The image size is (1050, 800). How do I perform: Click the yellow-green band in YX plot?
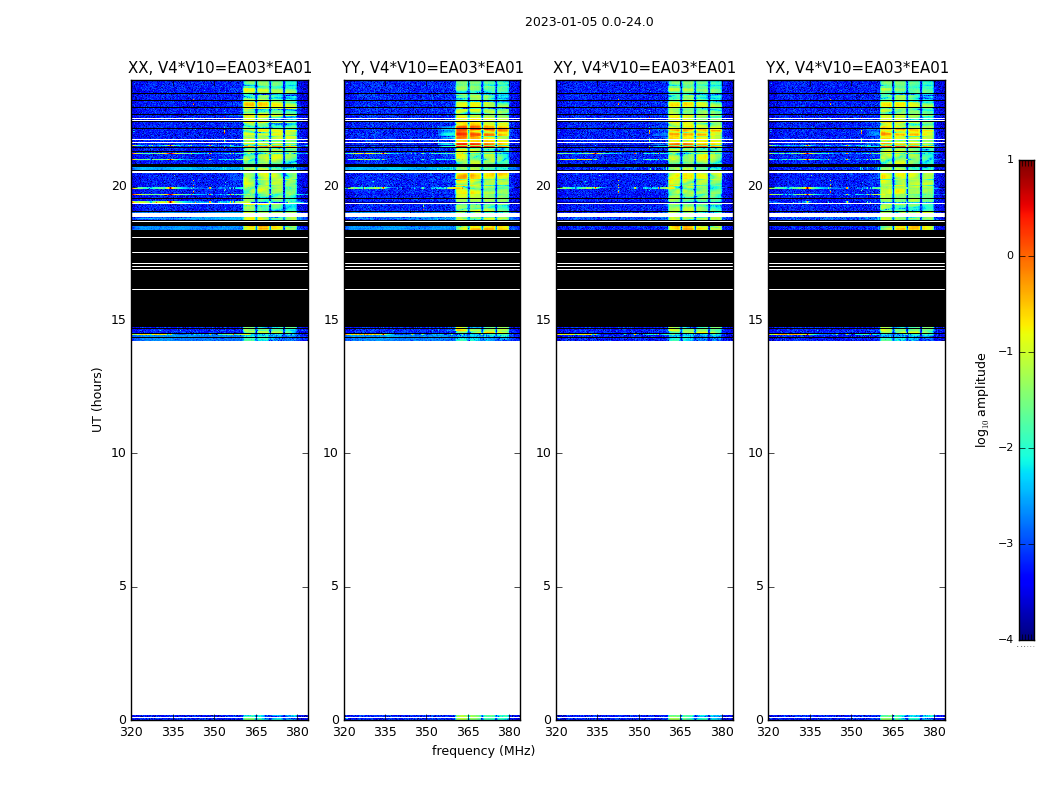click(x=907, y=154)
